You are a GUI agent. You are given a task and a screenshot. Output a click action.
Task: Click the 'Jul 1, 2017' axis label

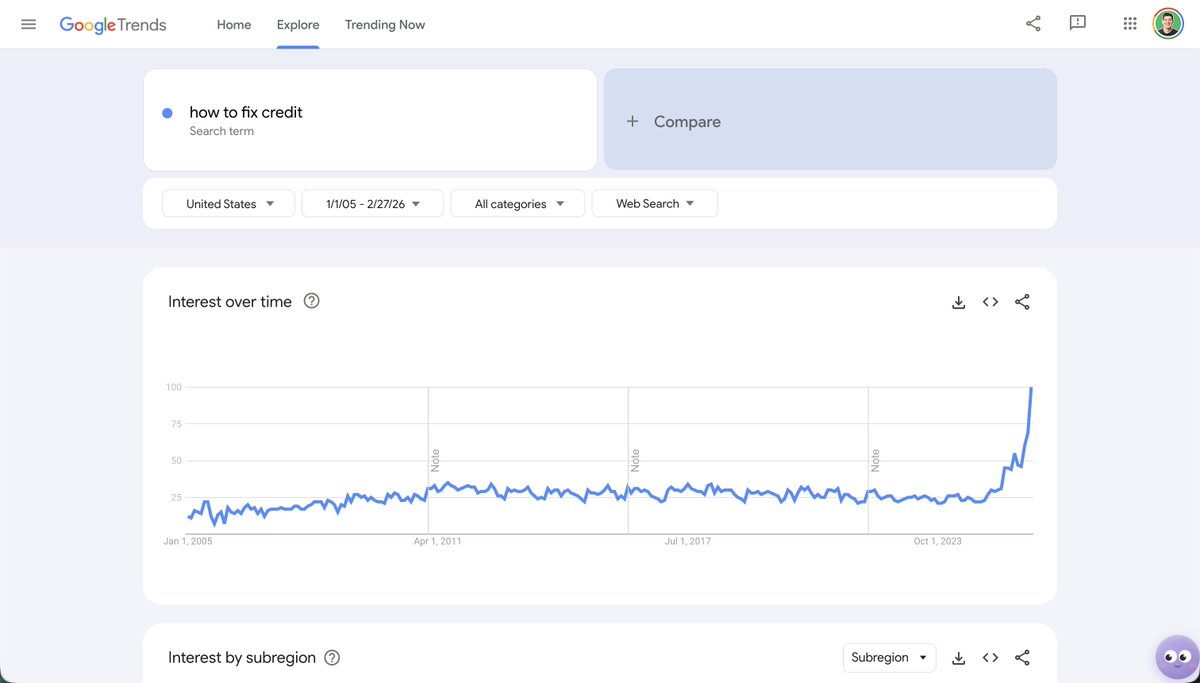(x=688, y=541)
